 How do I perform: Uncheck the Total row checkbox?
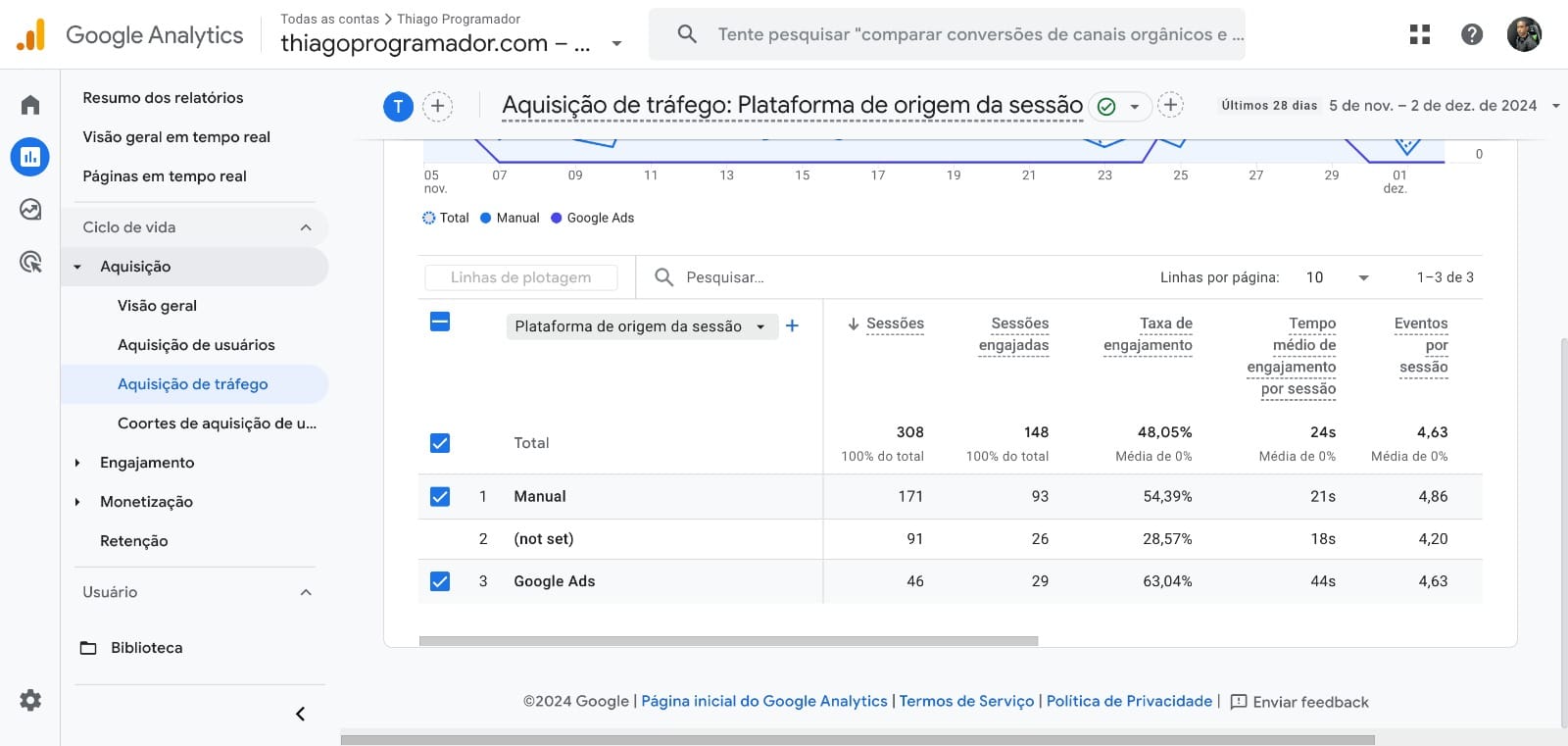[440, 443]
